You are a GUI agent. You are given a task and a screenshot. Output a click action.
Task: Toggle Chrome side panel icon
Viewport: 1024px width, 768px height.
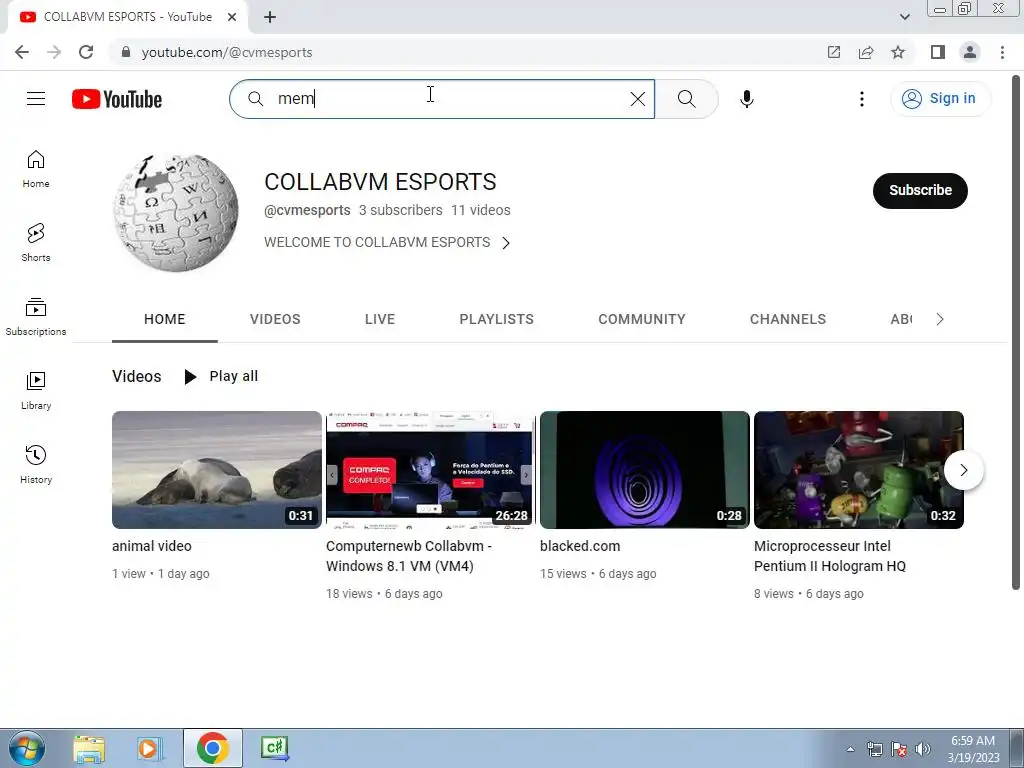pyautogui.click(x=938, y=52)
